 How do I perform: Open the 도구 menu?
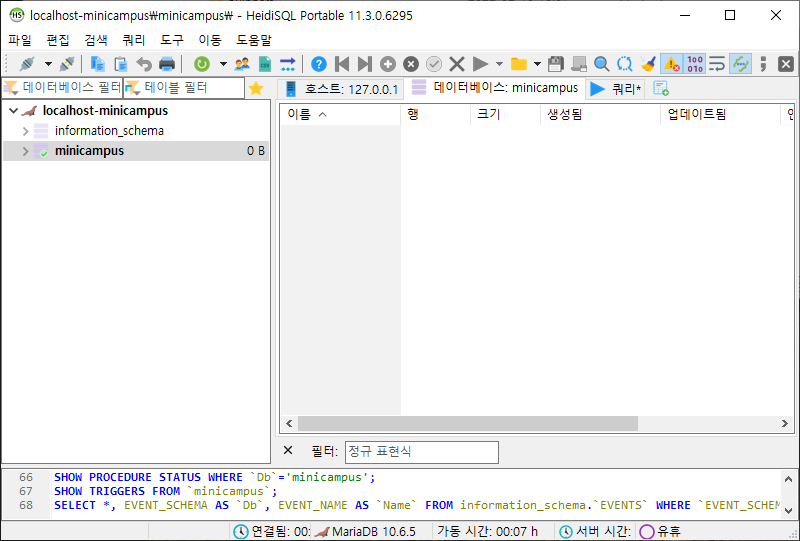172,40
